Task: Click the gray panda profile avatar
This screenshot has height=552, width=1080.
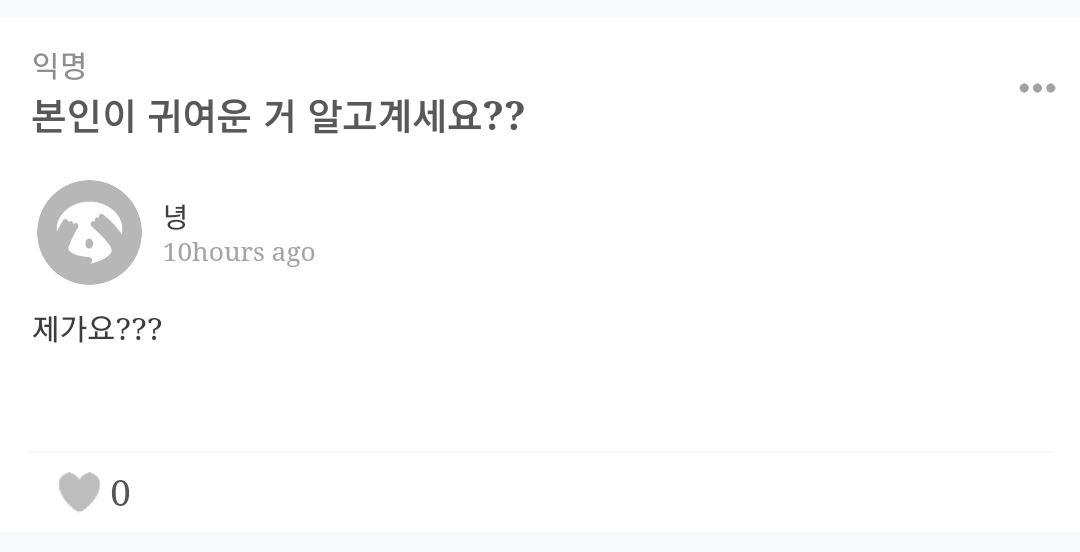Action: pos(89,232)
